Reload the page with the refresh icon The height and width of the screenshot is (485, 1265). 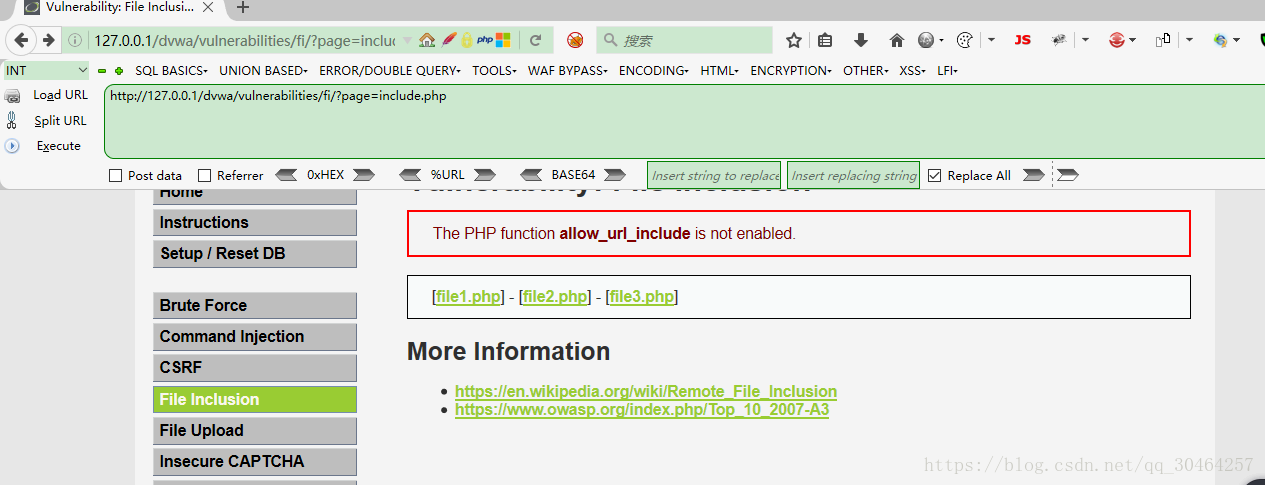pyautogui.click(x=536, y=40)
